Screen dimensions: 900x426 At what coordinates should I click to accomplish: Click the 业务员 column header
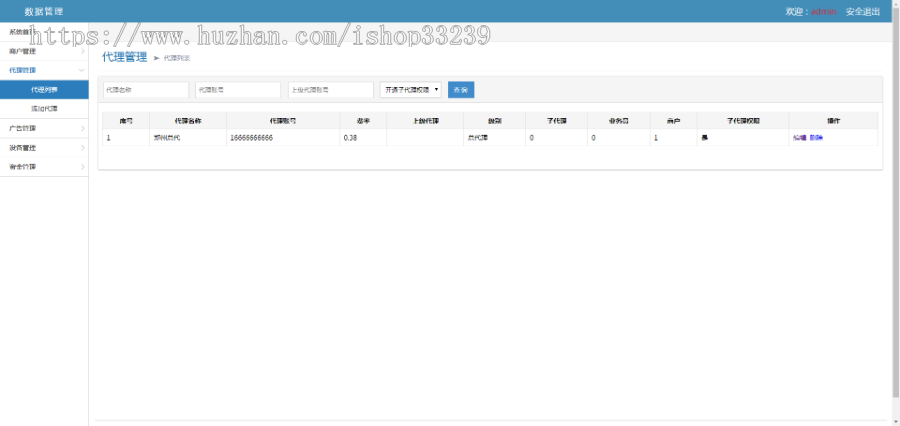(619, 121)
